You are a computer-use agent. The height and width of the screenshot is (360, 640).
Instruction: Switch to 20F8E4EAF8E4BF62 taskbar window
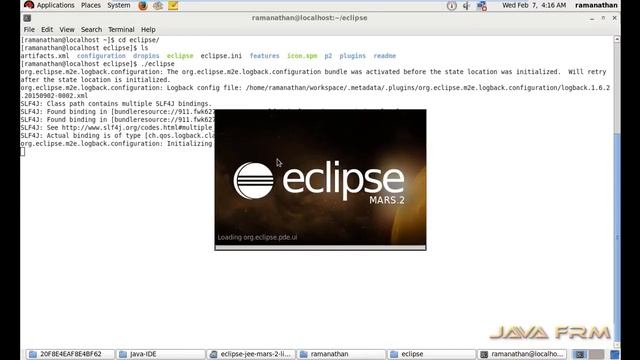tap(70, 354)
